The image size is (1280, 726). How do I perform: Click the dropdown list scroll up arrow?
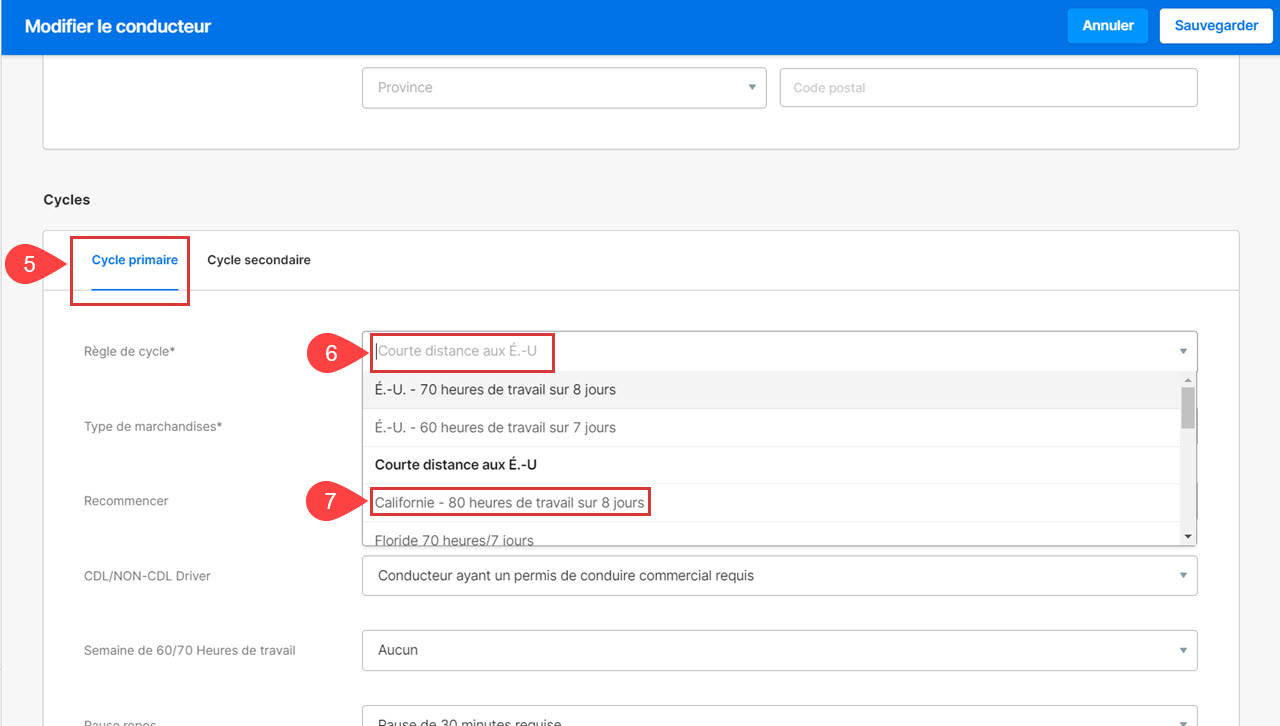point(1188,380)
